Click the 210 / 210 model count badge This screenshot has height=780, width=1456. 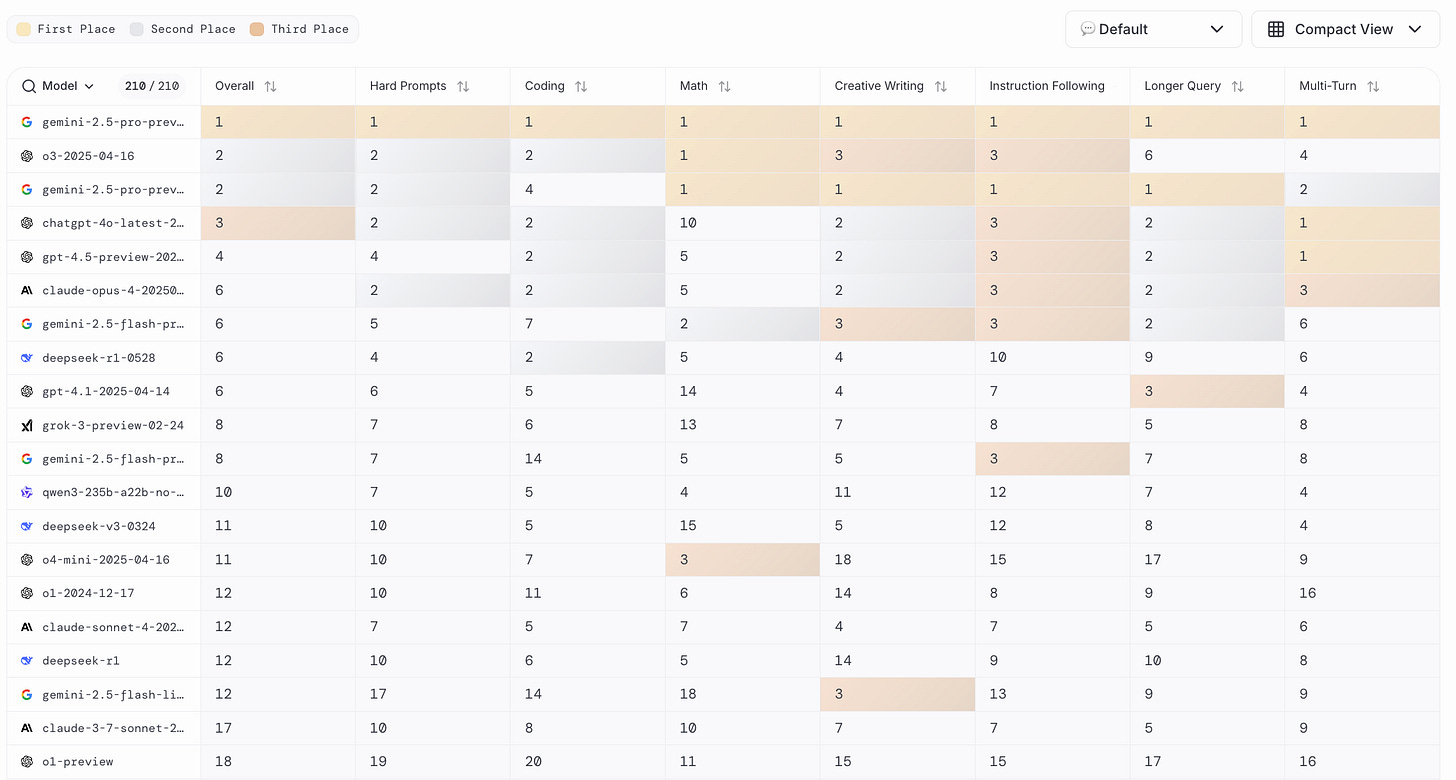(152, 86)
